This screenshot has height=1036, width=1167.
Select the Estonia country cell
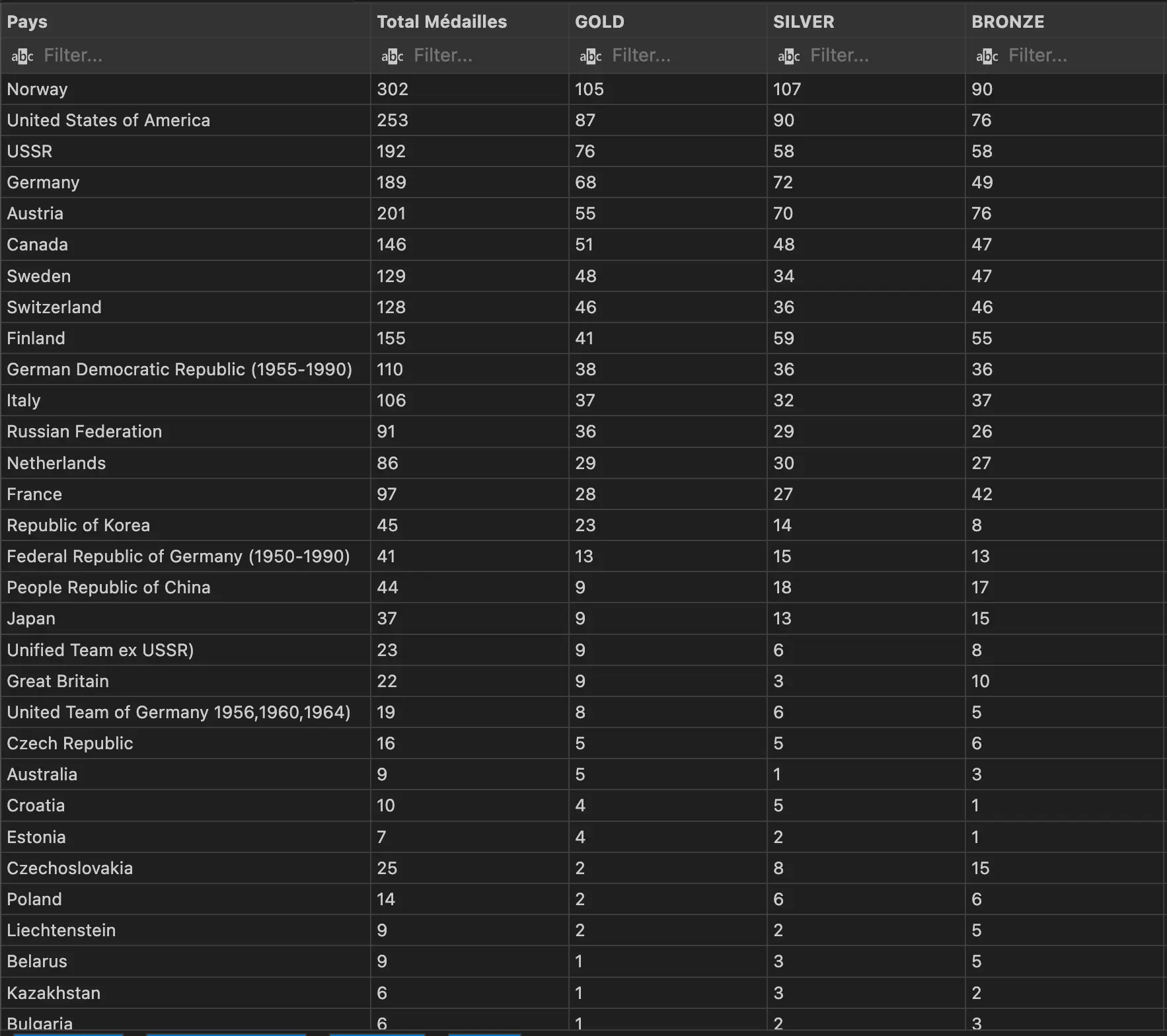click(186, 837)
